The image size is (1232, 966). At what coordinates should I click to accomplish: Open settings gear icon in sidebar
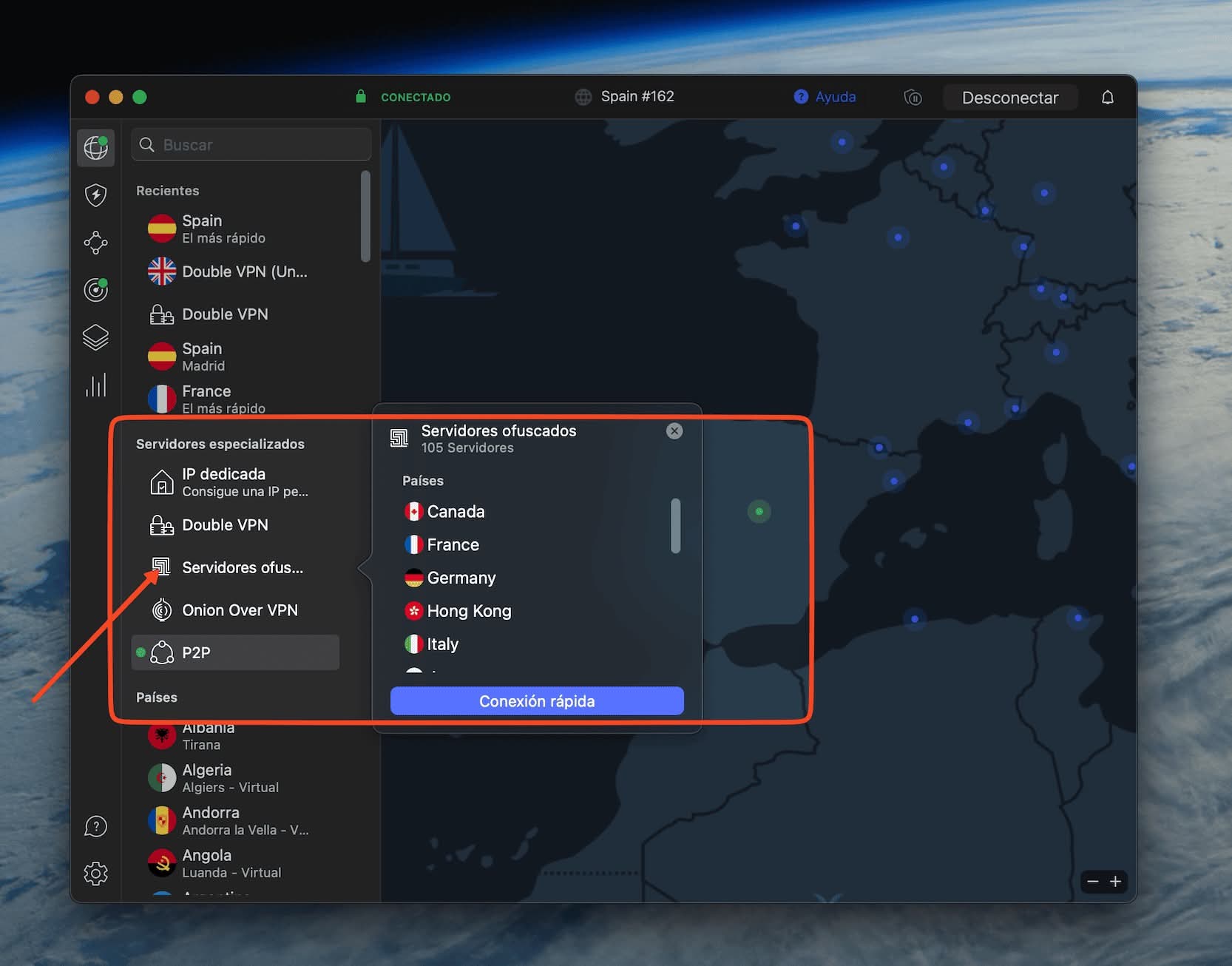(95, 874)
